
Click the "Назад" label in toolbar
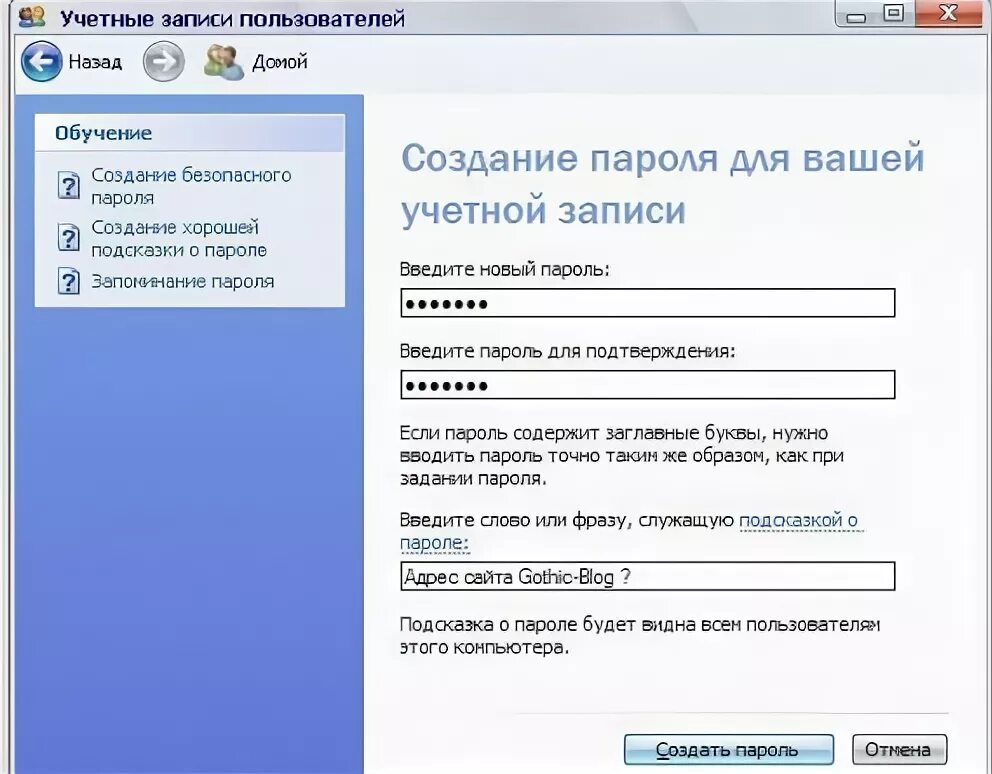[95, 61]
